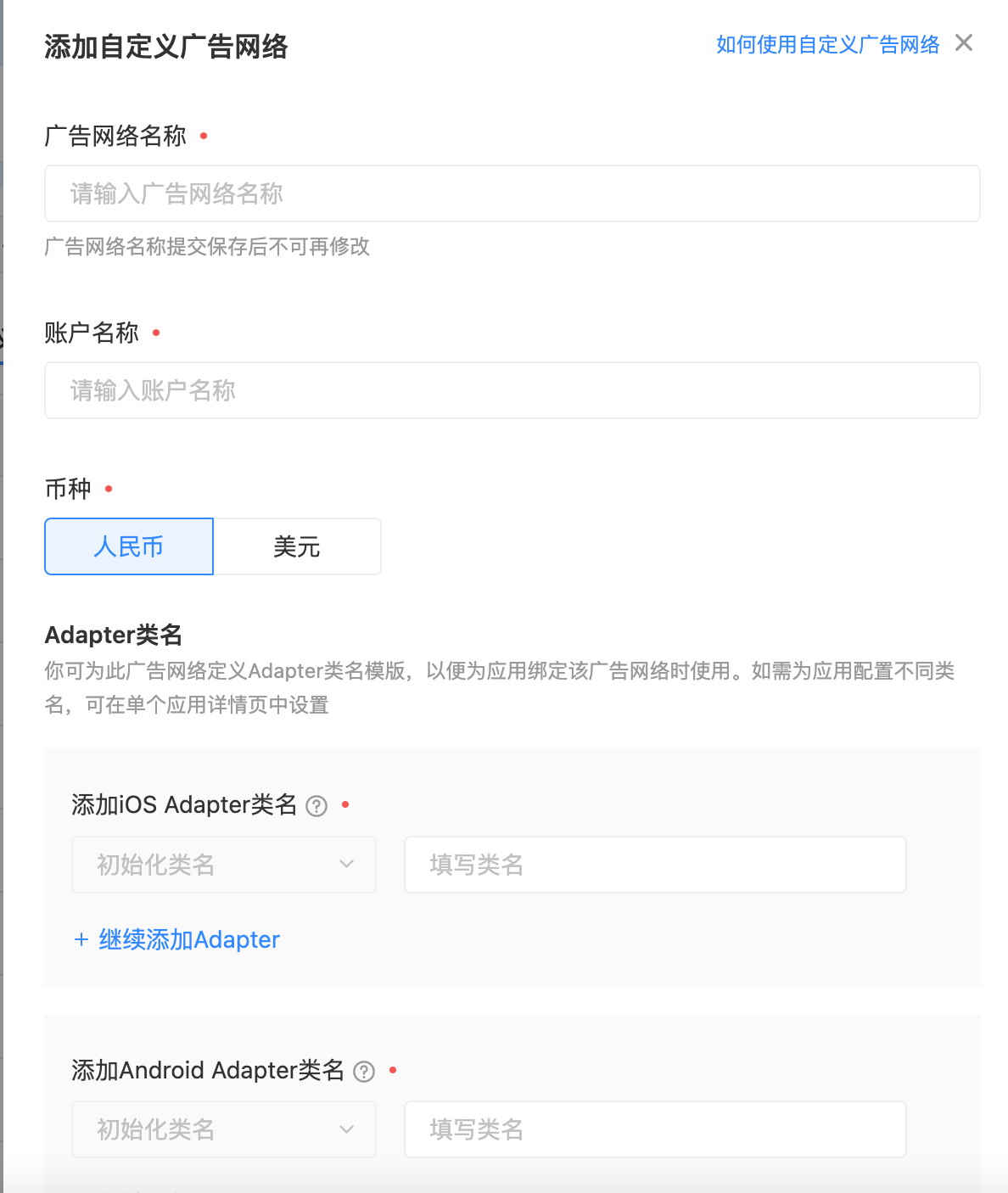
Task: Click chevron arrow in iOS adapter dropdown
Action: click(346, 865)
